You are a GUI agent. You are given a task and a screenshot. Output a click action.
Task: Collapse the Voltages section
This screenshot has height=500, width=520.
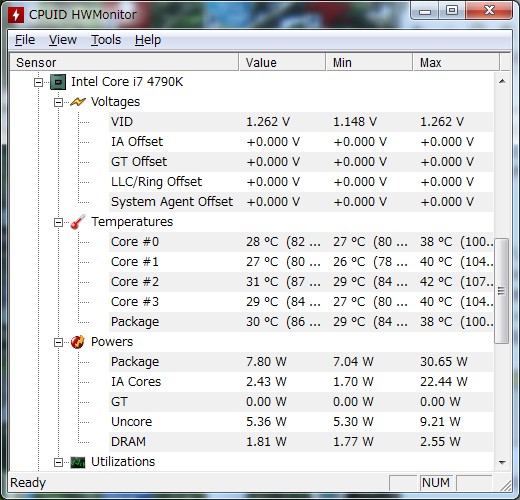58,102
